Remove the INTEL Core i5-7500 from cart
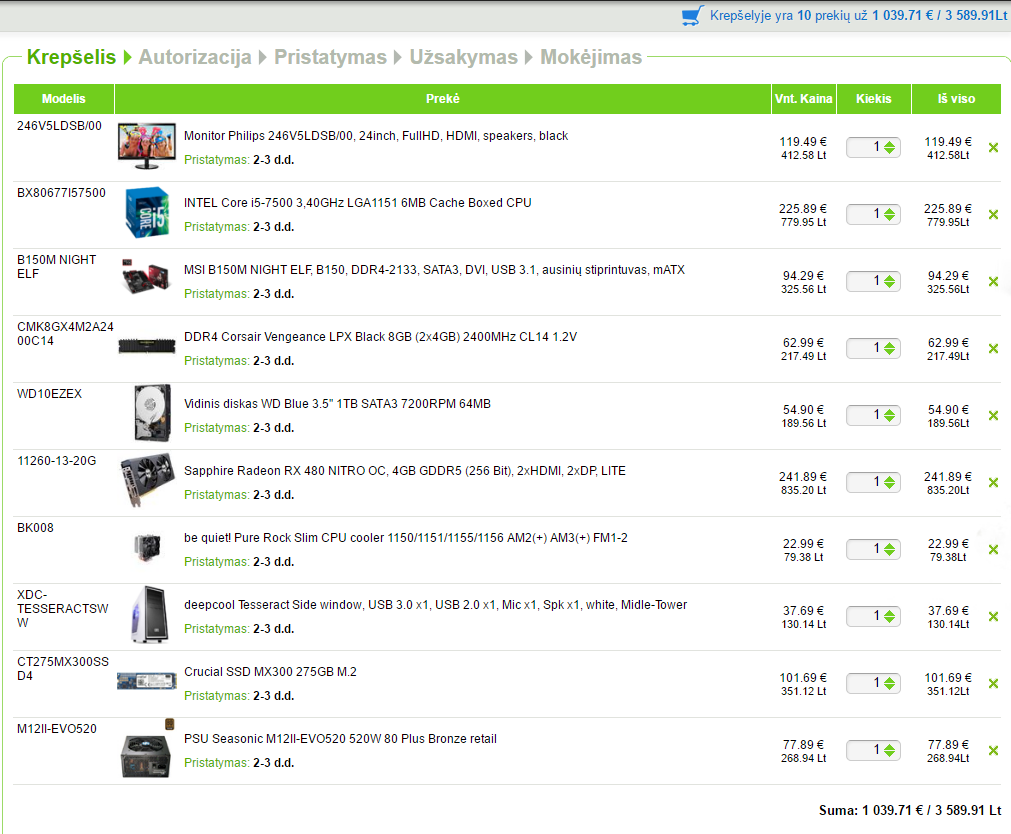Screen dimensions: 1011x834 pos(993,215)
